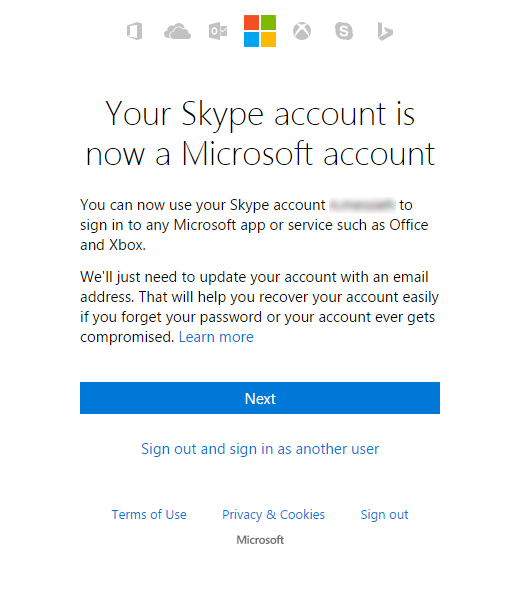Click the word compromised before Learn more
This screenshot has height=592, width=530.
tap(127, 337)
